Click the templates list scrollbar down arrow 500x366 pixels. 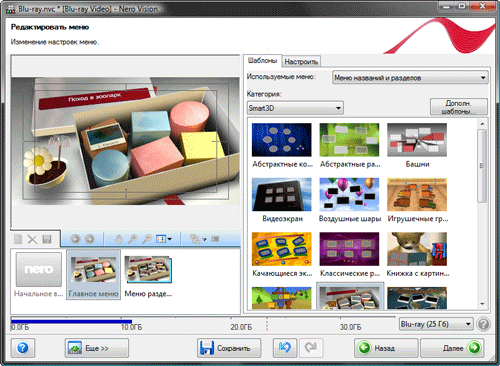tap(482, 304)
